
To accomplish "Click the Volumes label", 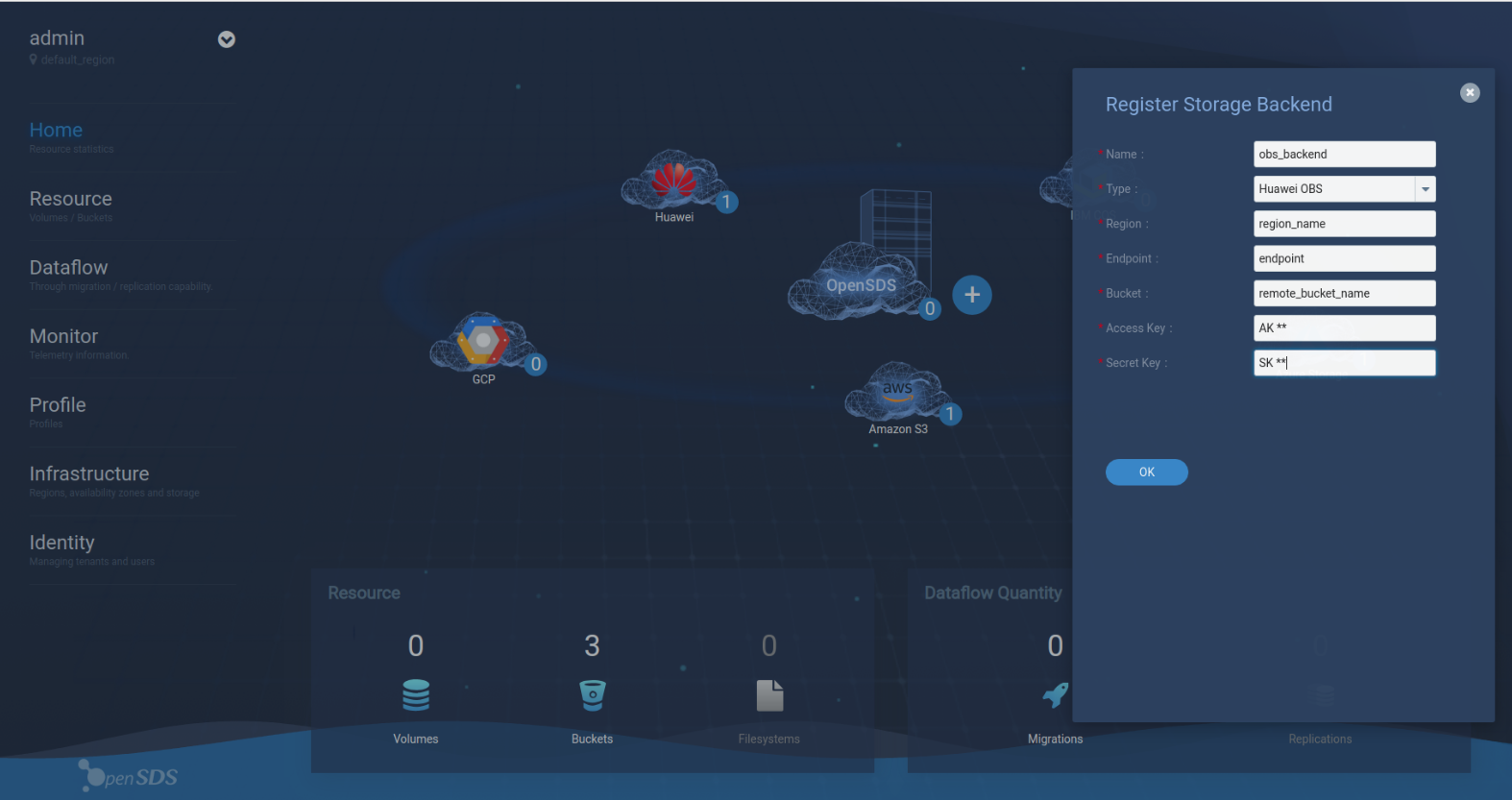I will [x=416, y=739].
